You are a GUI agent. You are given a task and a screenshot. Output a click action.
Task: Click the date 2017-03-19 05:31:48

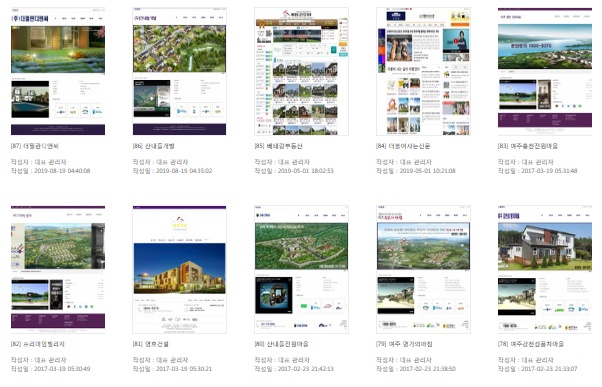pos(549,171)
